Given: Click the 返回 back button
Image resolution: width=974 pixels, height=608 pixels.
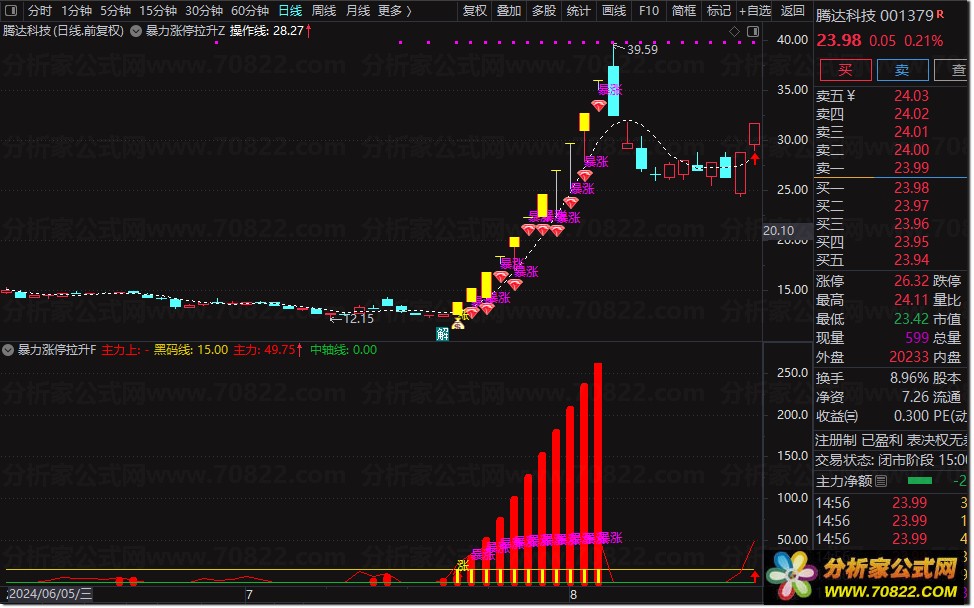Looking at the screenshot, I should (793, 11).
